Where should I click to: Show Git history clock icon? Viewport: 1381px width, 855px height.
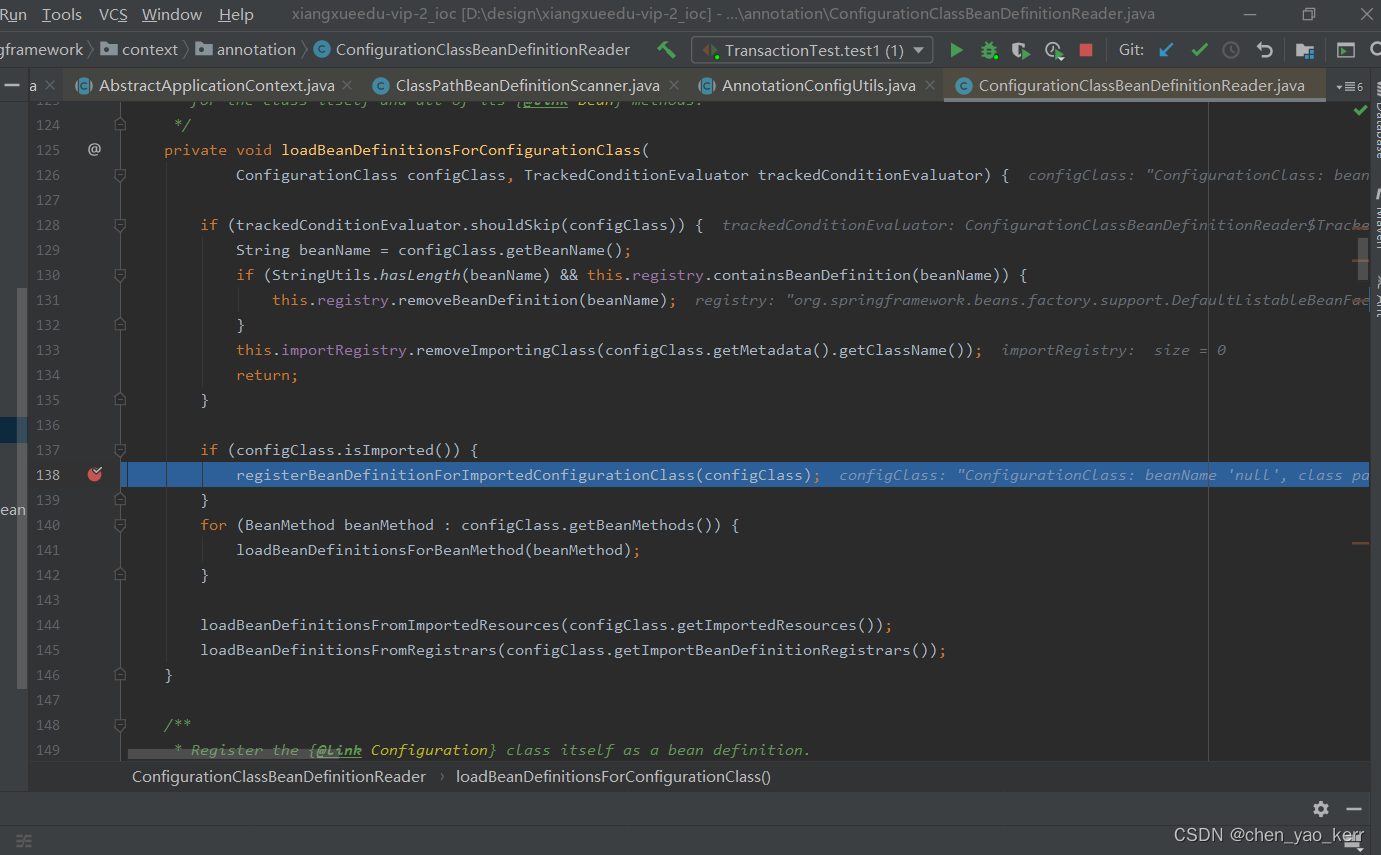(1231, 50)
